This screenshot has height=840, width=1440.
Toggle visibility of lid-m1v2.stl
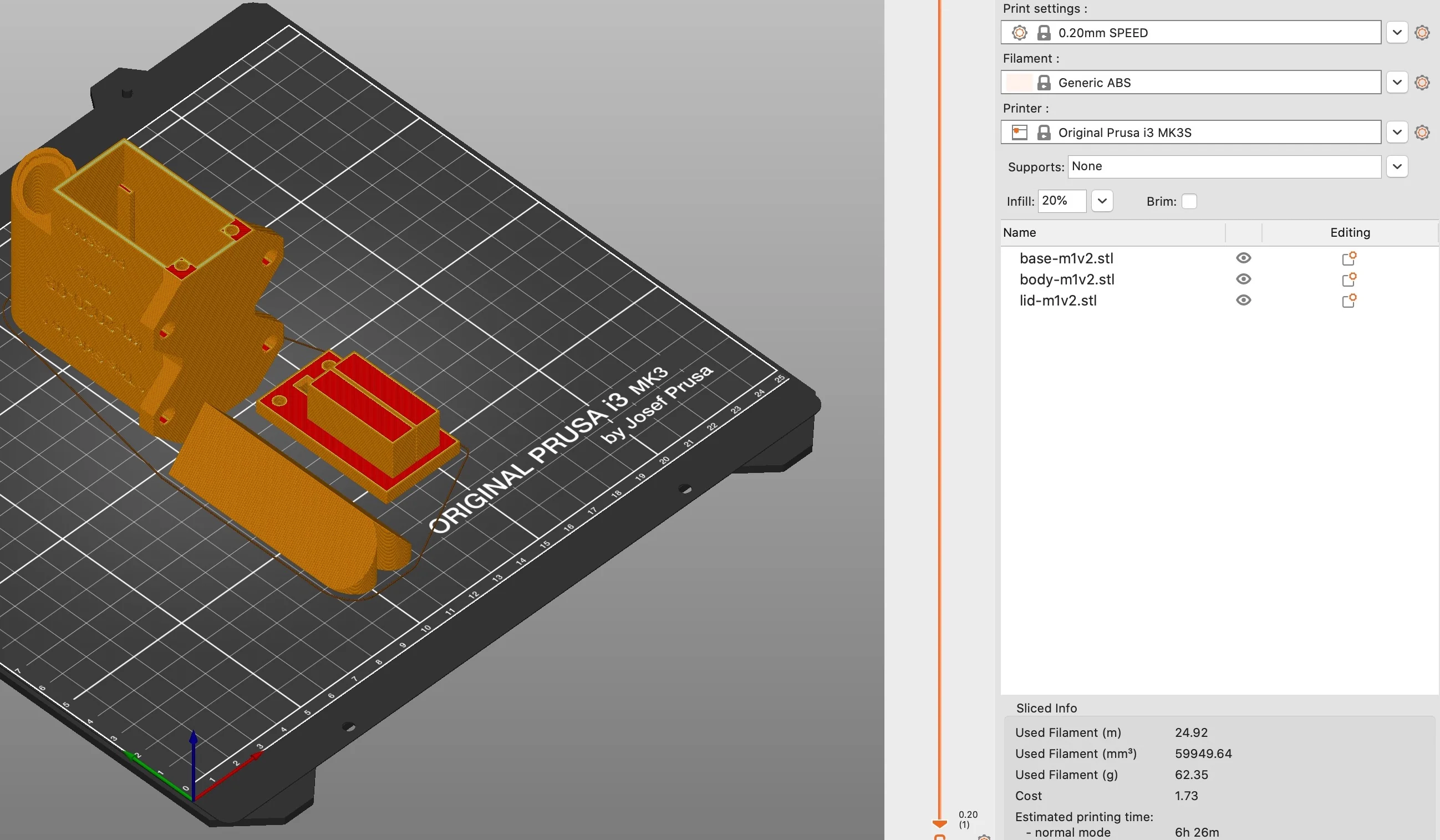point(1244,300)
